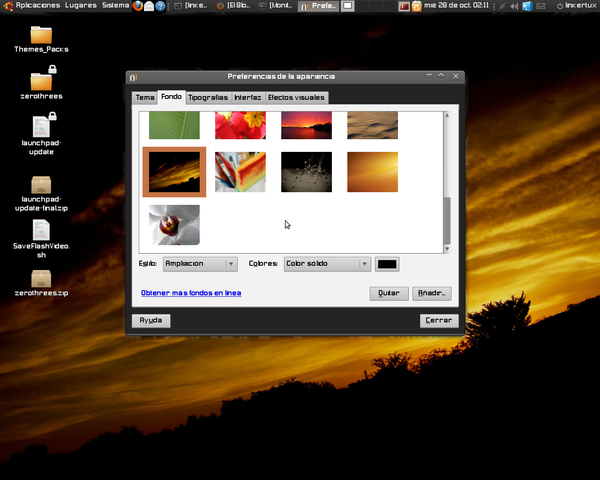The height and width of the screenshot is (480, 600).
Task: Open the Lugares menu
Action: click(x=81, y=5)
